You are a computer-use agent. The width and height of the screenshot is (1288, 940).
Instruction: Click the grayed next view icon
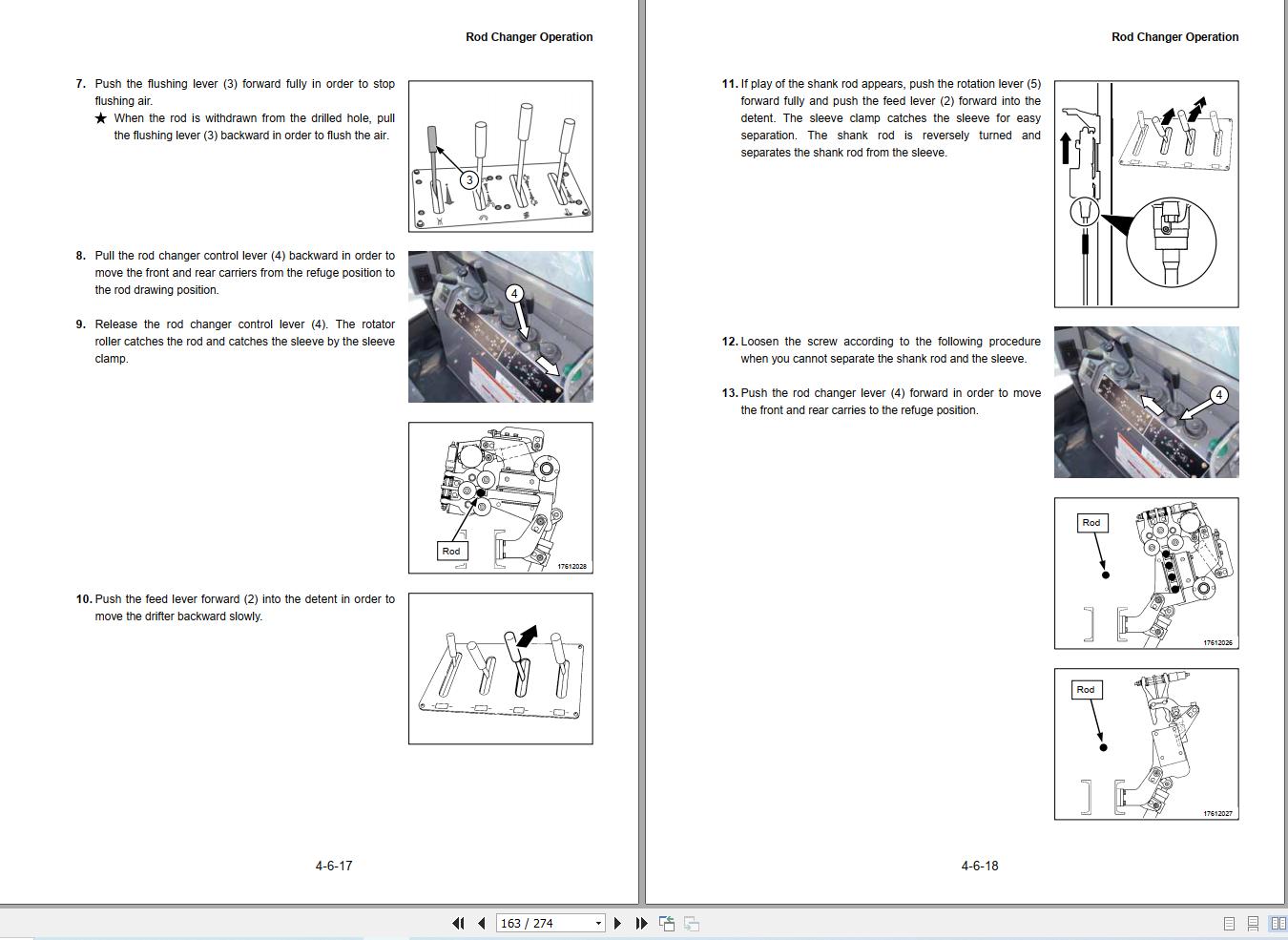[x=692, y=923]
